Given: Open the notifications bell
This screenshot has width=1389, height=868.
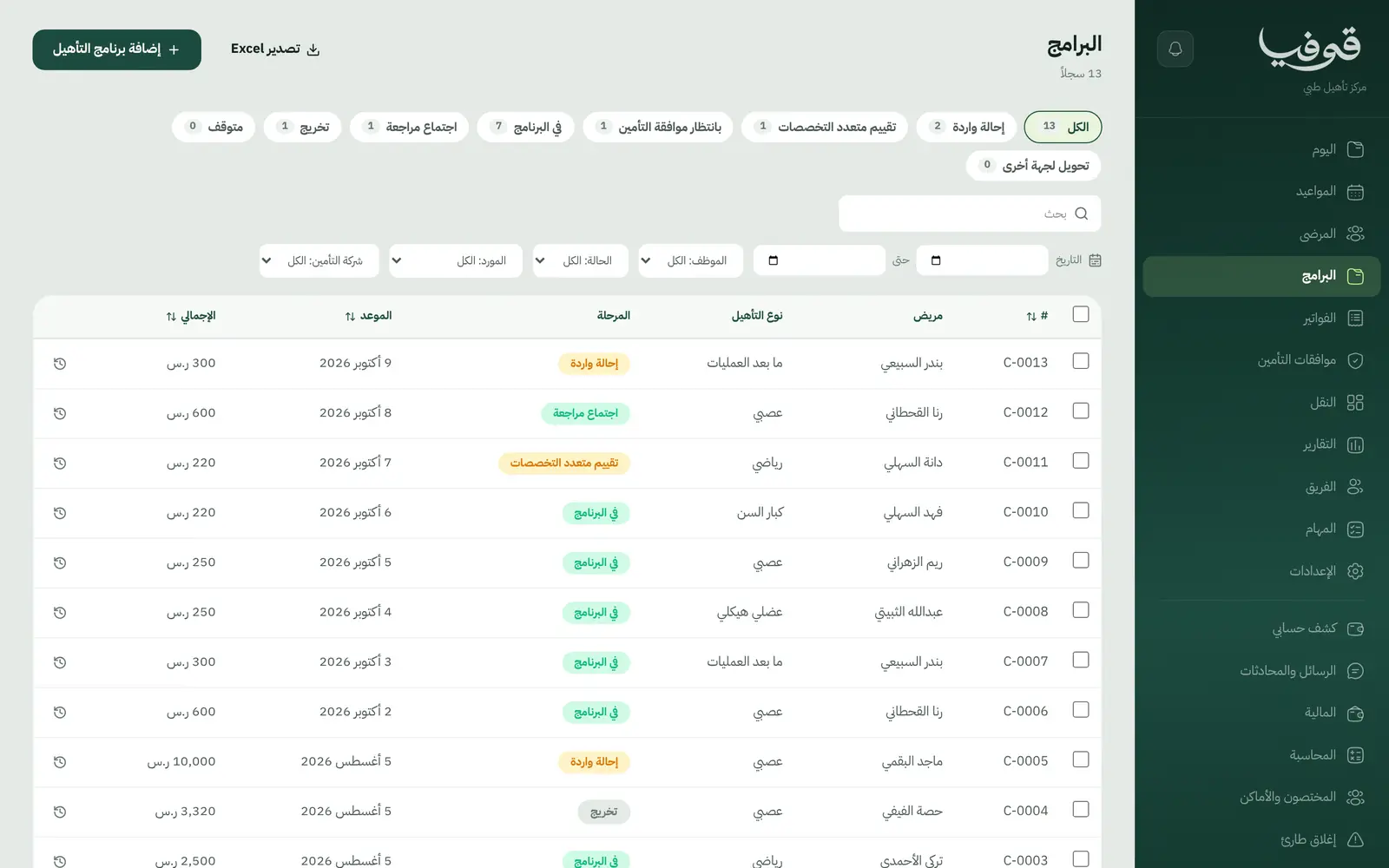Looking at the screenshot, I should [x=1175, y=49].
